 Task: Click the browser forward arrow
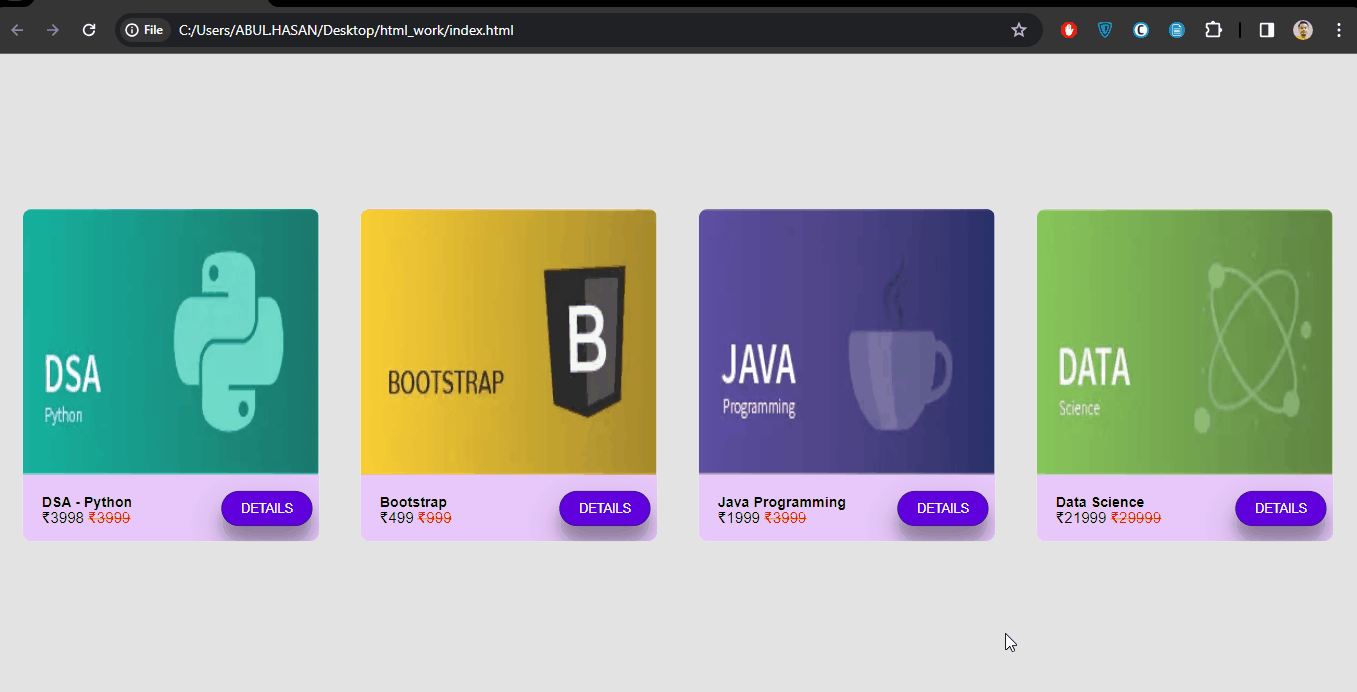[53, 30]
